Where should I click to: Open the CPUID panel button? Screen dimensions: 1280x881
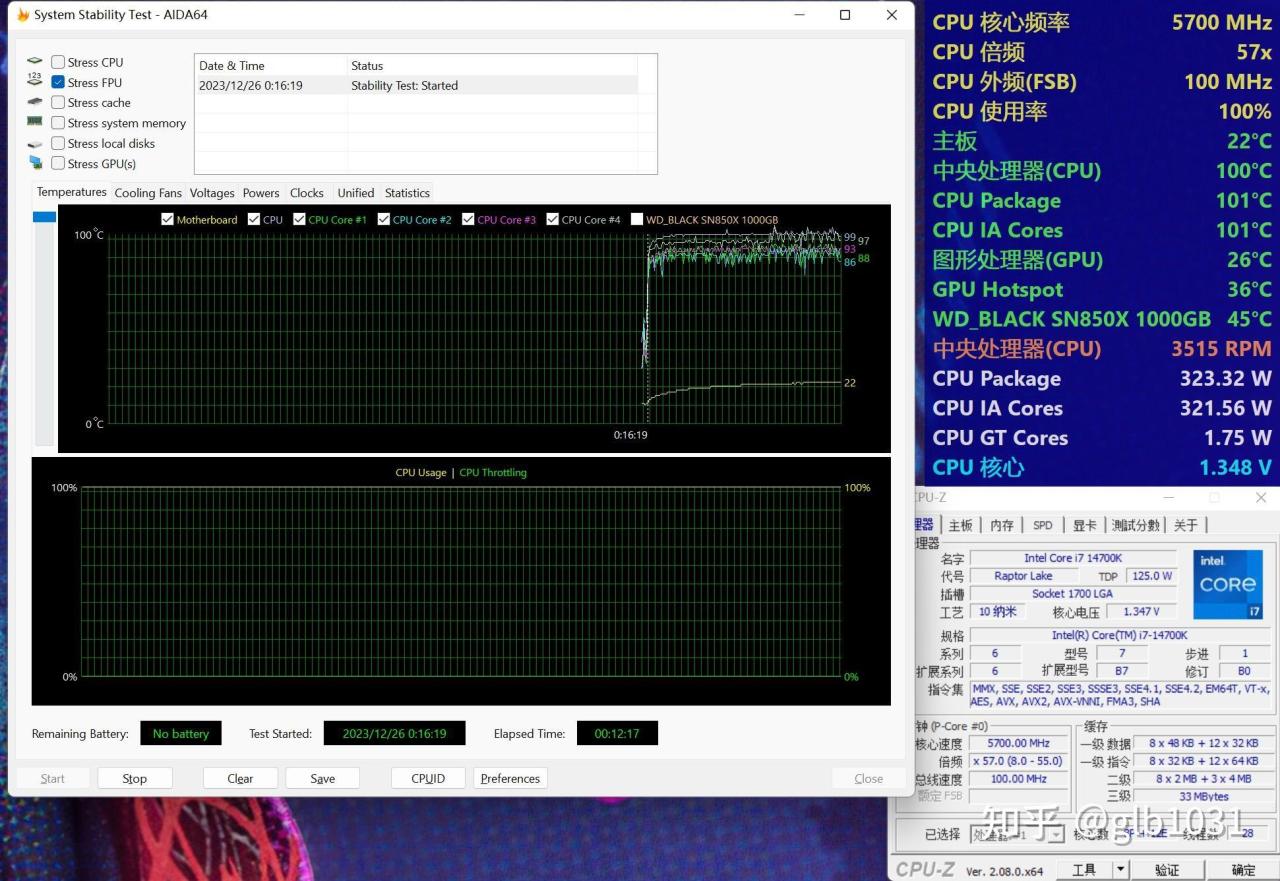point(428,778)
